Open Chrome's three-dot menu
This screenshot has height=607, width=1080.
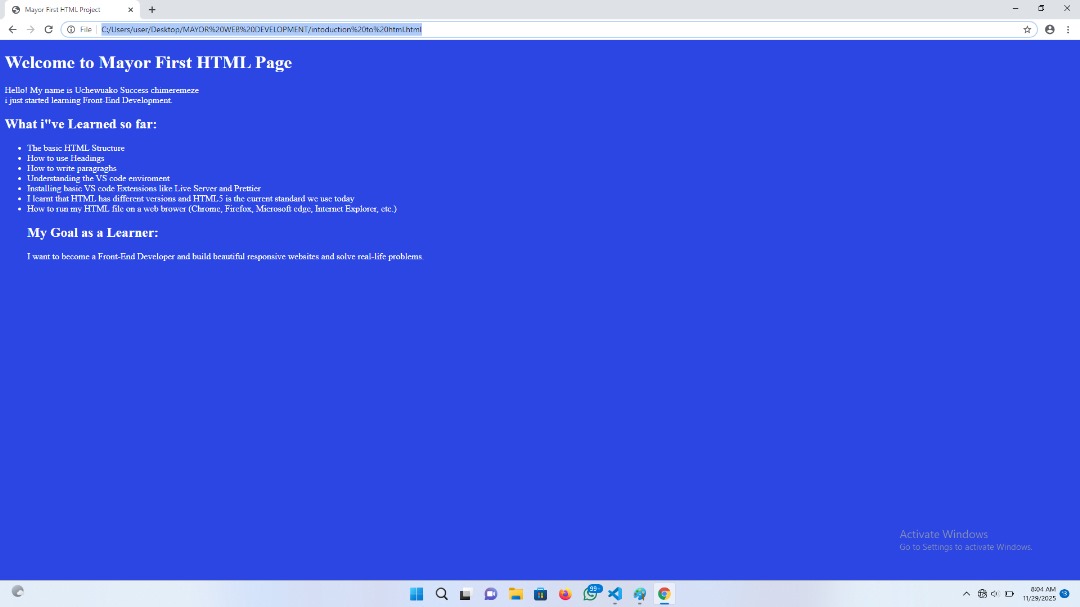1068,30
